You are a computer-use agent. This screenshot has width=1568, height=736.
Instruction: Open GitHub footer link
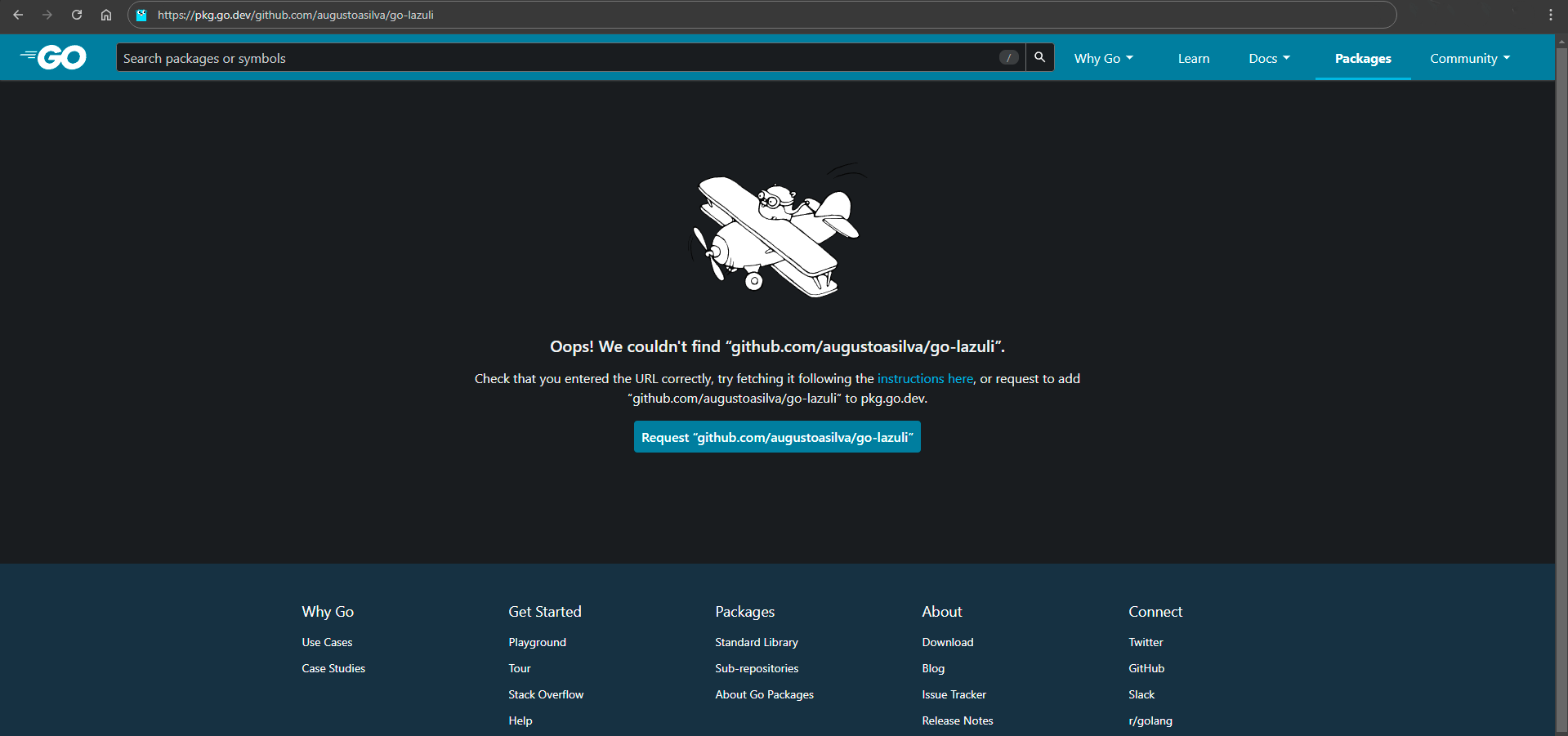(1146, 668)
